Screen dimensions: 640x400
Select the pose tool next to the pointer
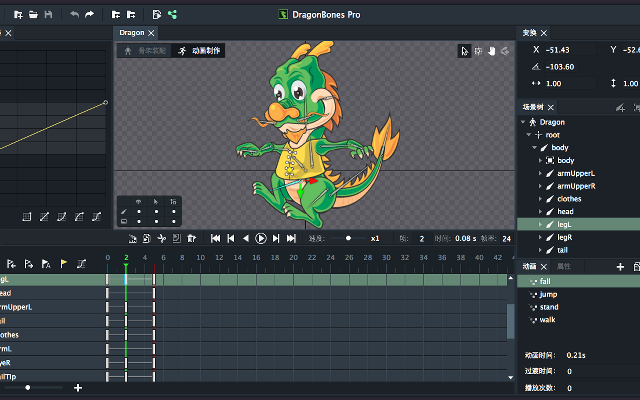click(478, 51)
